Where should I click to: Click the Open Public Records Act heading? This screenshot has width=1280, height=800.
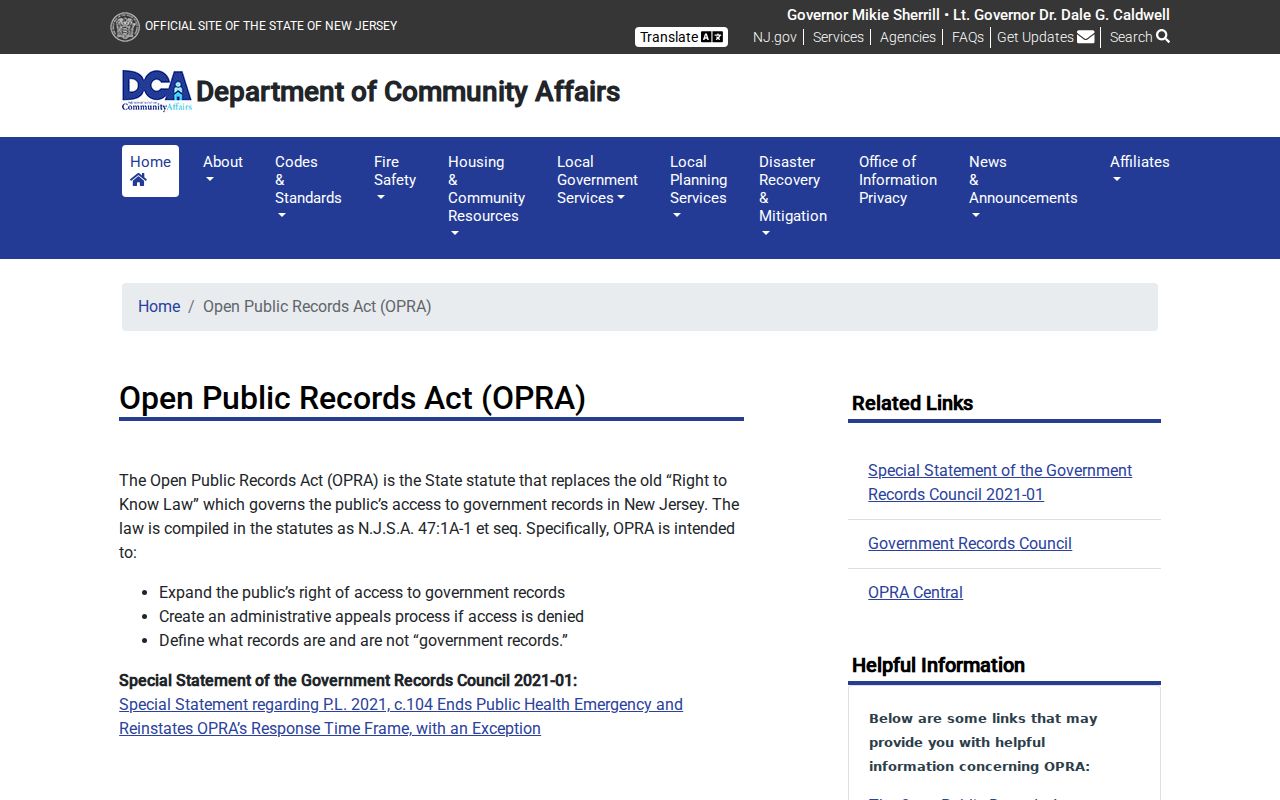[352, 398]
